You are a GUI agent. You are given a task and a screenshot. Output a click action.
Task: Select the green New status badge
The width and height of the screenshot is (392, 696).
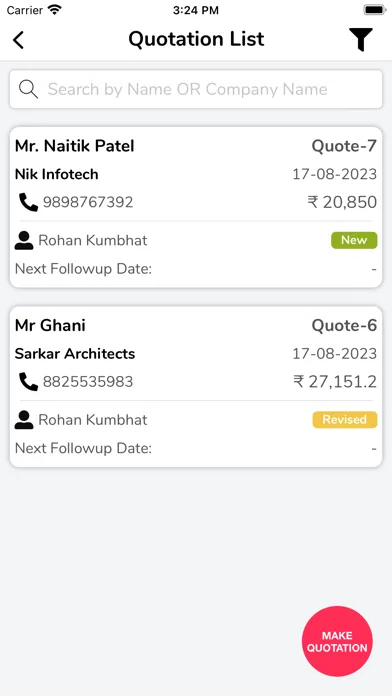point(354,240)
